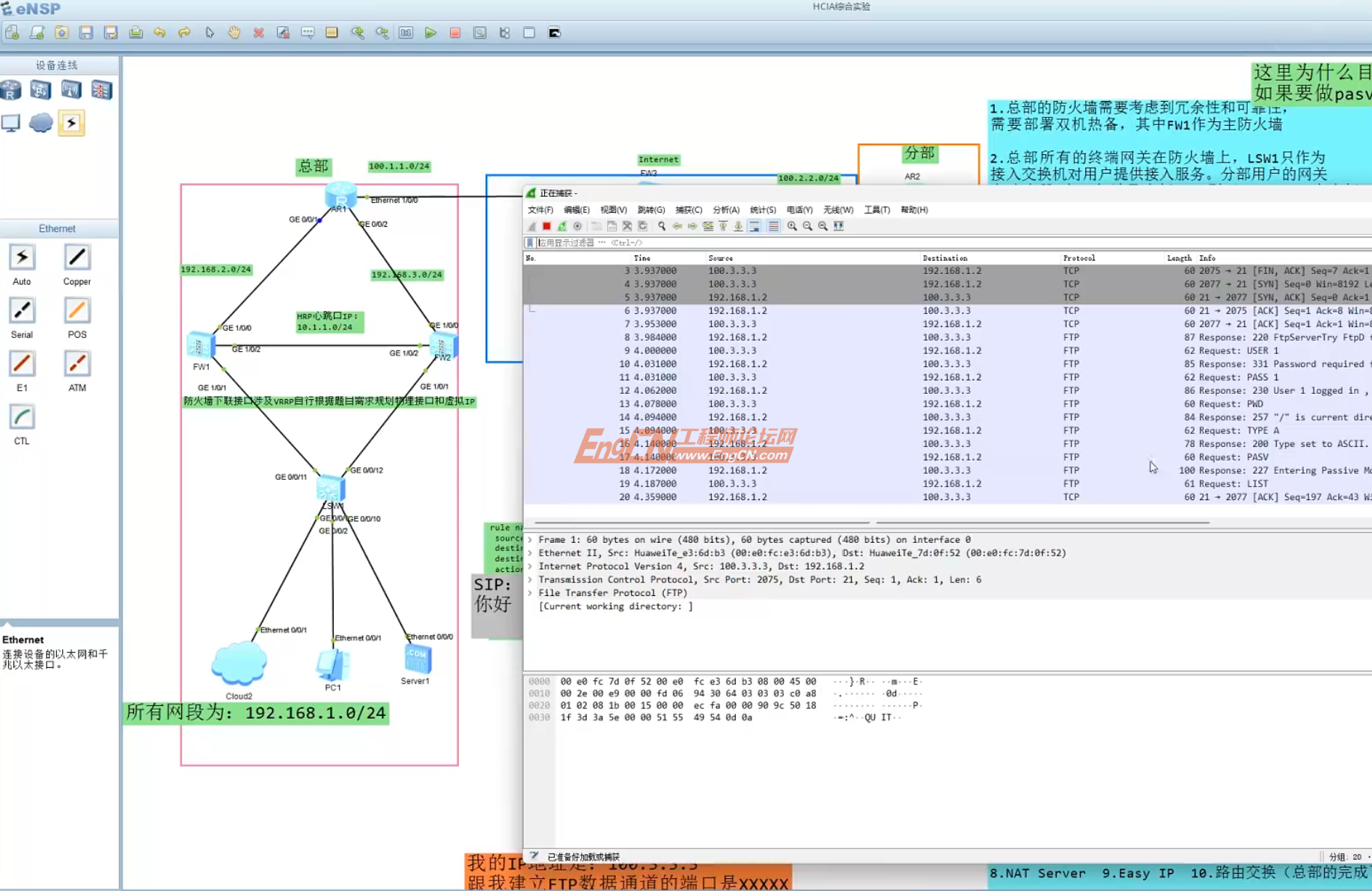Click the red X delete tool in eNSP toolbar

[x=258, y=33]
